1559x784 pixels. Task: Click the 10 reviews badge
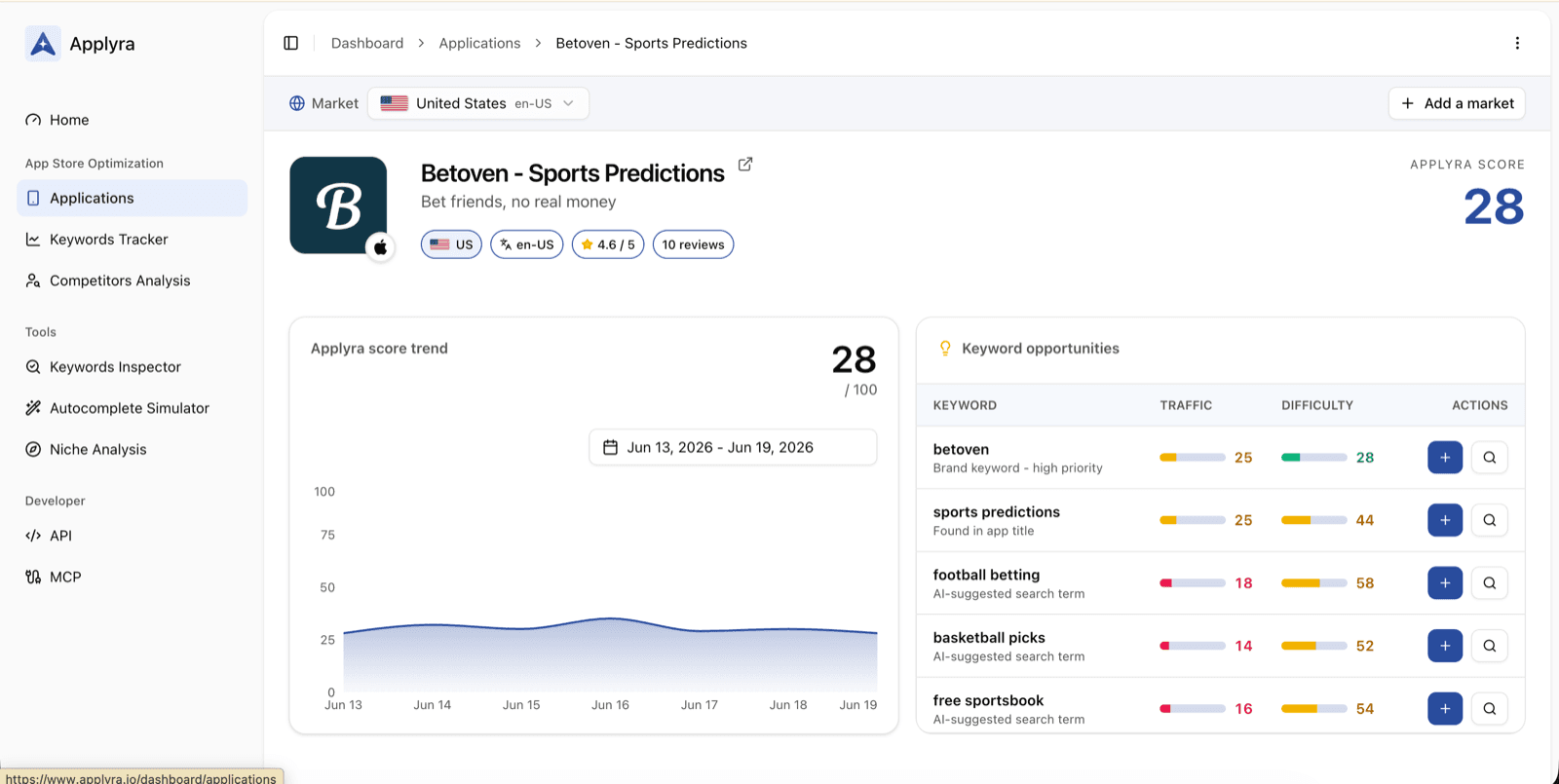[693, 244]
